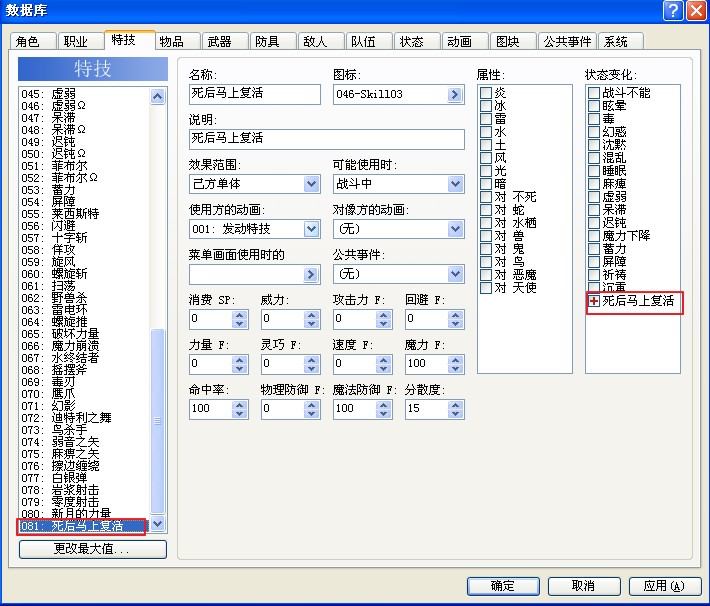Image resolution: width=710 pixels, height=606 pixels.
Task: Select skill 072: 迪特利之舞
Action: coord(83,418)
